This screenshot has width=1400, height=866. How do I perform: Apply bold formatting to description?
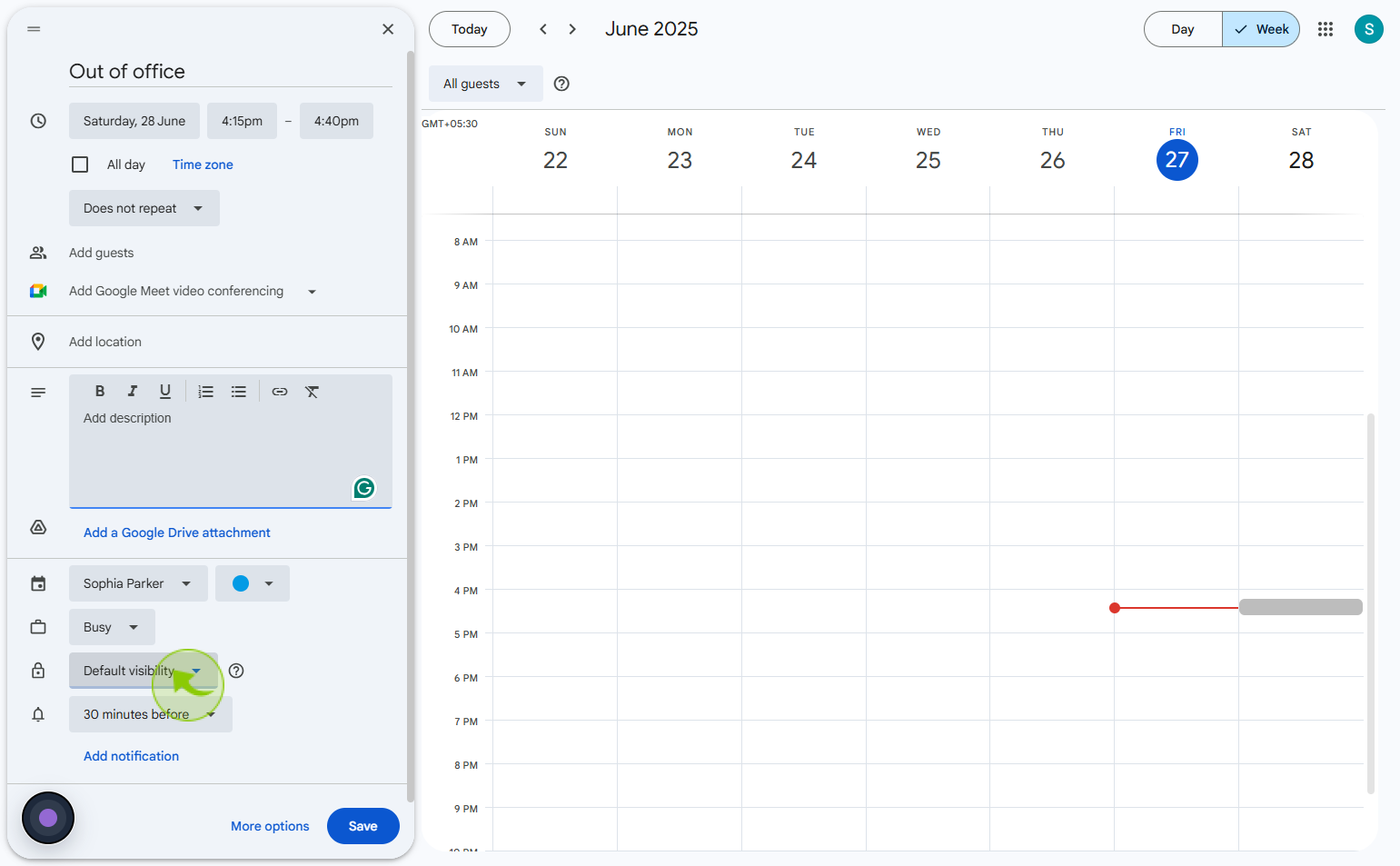click(100, 392)
